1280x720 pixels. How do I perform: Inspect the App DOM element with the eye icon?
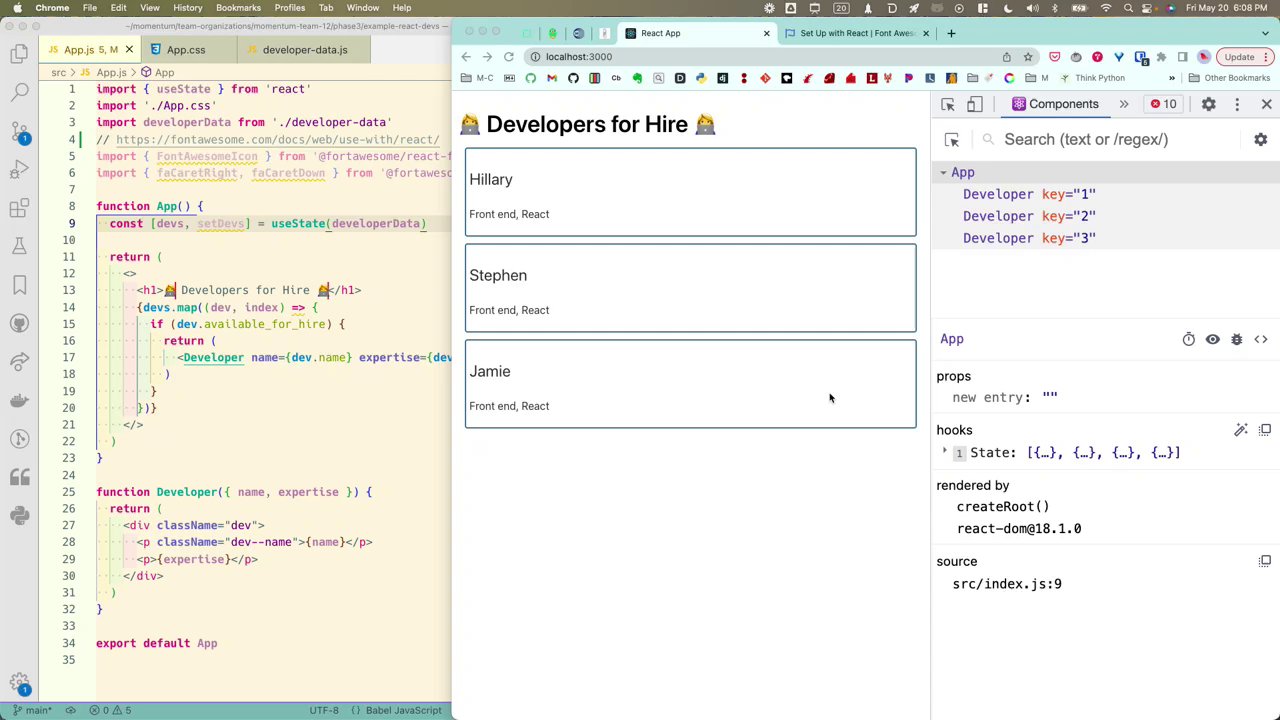1212,340
